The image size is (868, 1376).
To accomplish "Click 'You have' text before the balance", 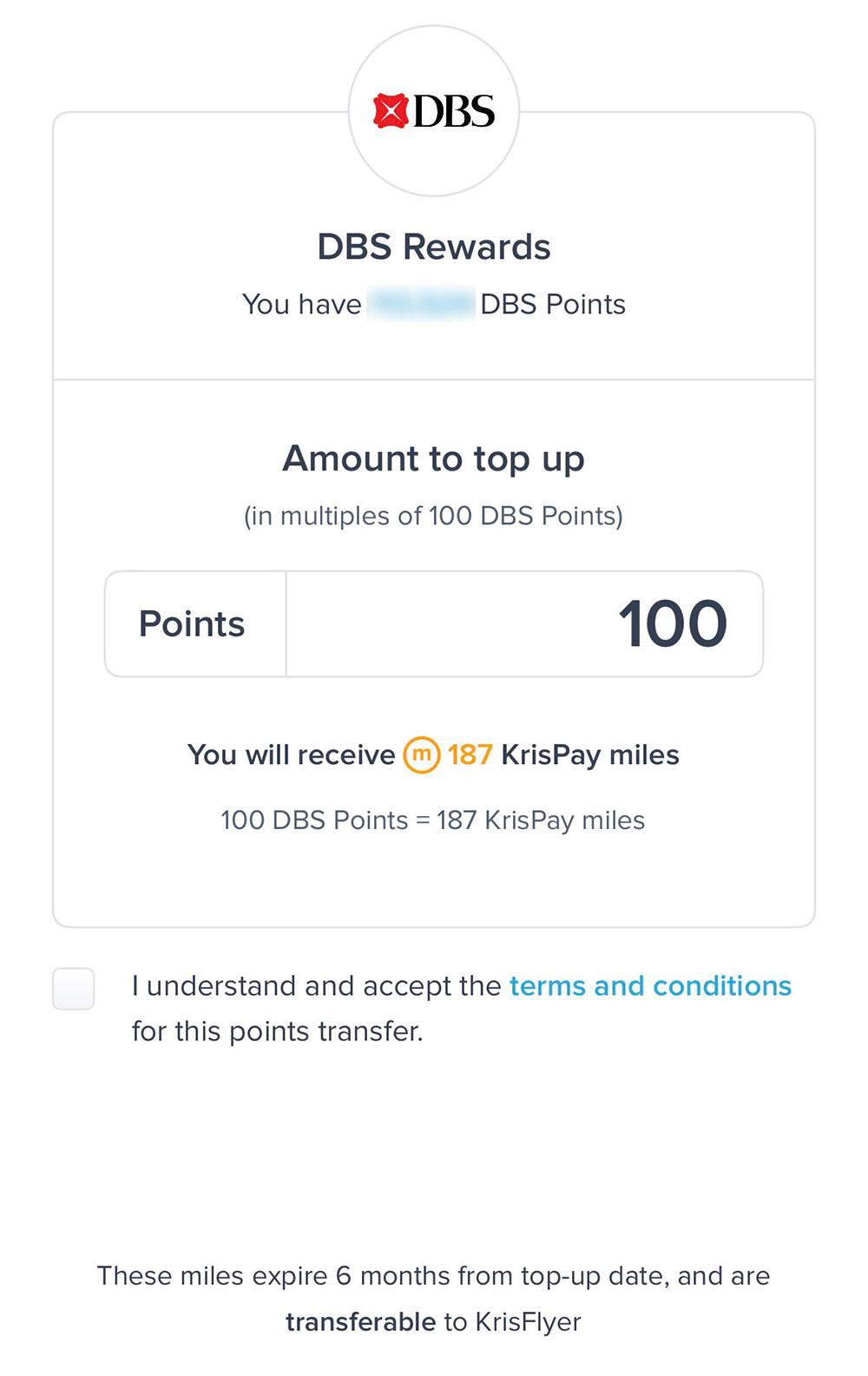I will point(301,305).
